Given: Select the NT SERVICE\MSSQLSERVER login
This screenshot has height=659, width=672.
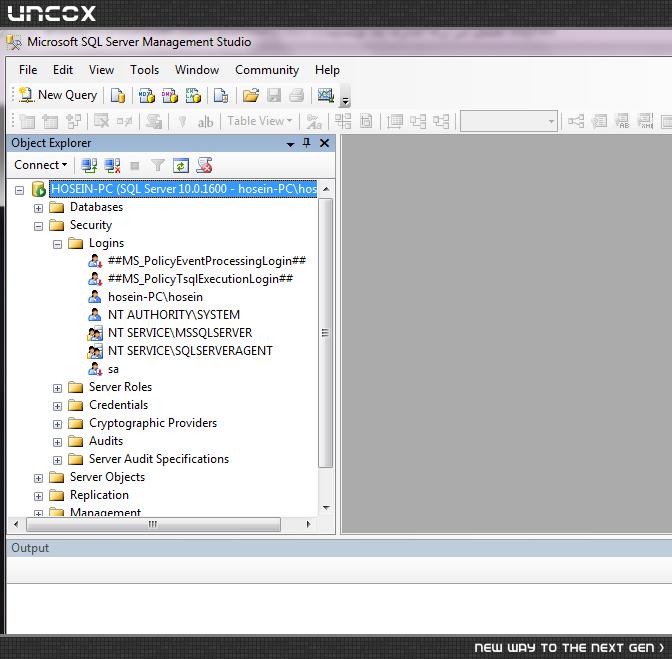Looking at the screenshot, I should [180, 333].
